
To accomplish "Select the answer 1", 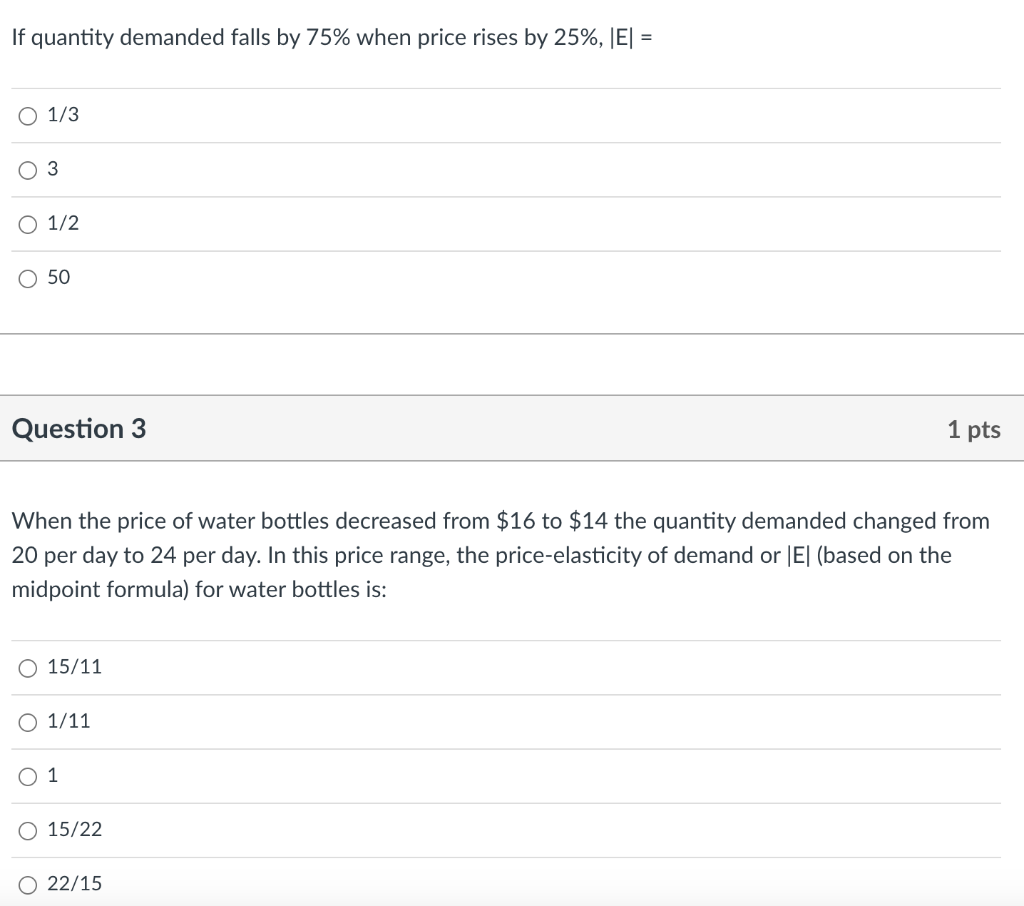I will (27, 775).
